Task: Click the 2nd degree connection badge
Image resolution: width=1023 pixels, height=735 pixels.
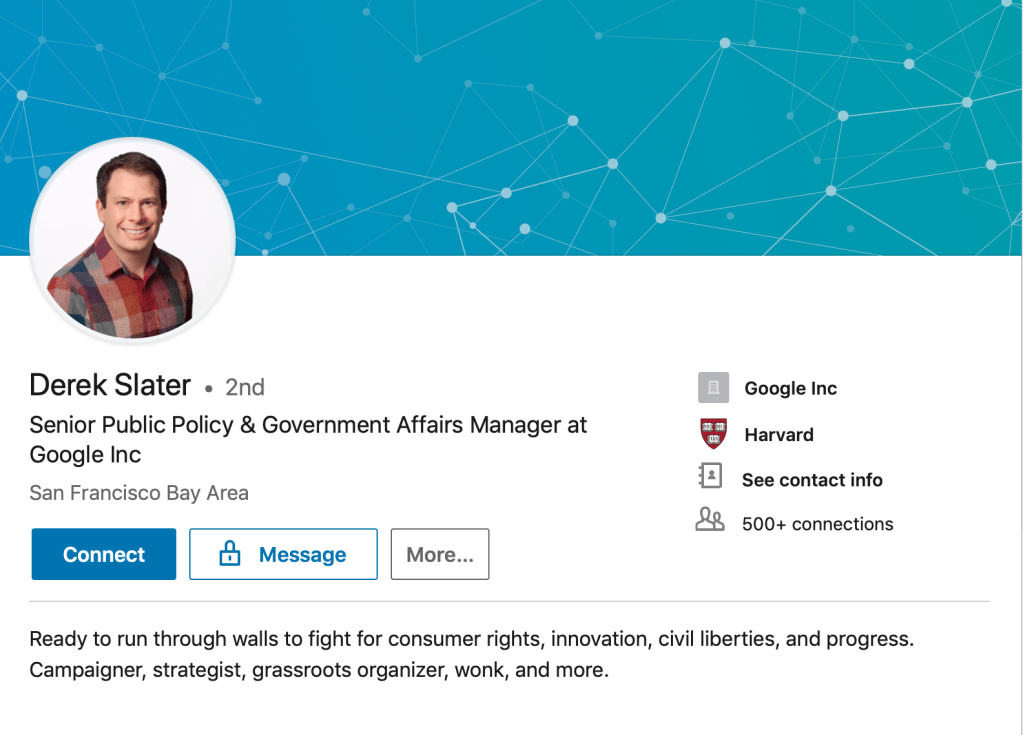Action: click(244, 387)
